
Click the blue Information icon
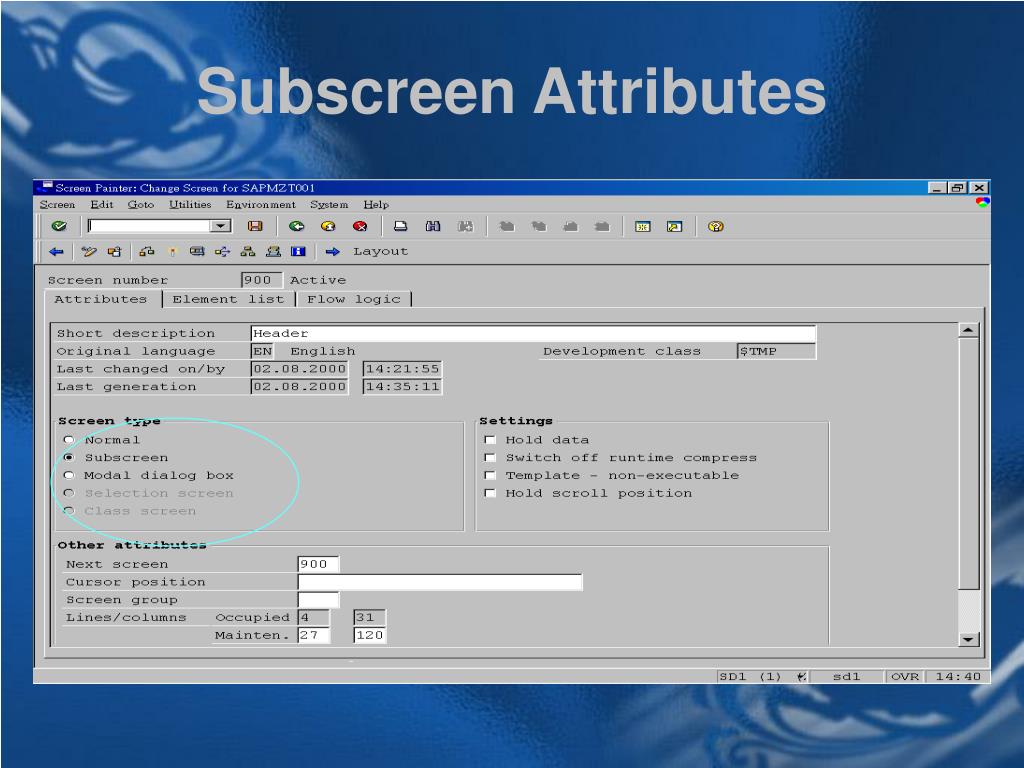coord(298,251)
